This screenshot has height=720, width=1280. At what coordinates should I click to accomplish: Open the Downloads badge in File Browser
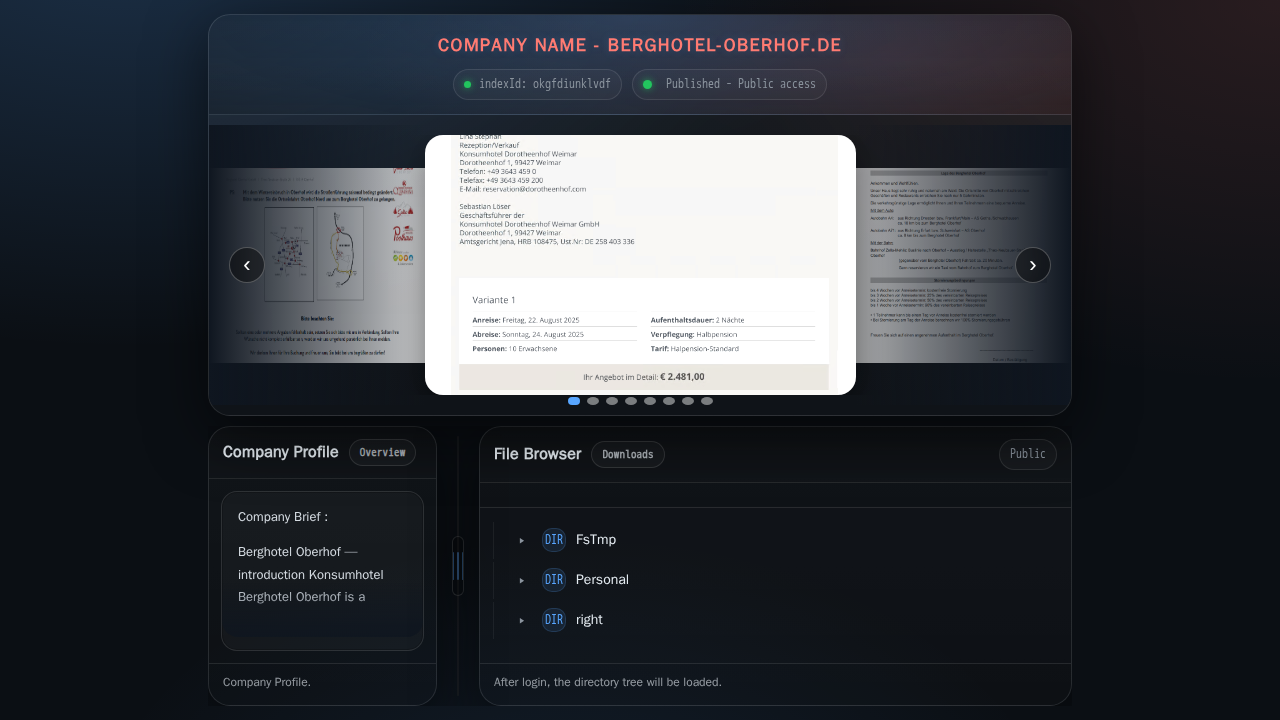(628, 454)
